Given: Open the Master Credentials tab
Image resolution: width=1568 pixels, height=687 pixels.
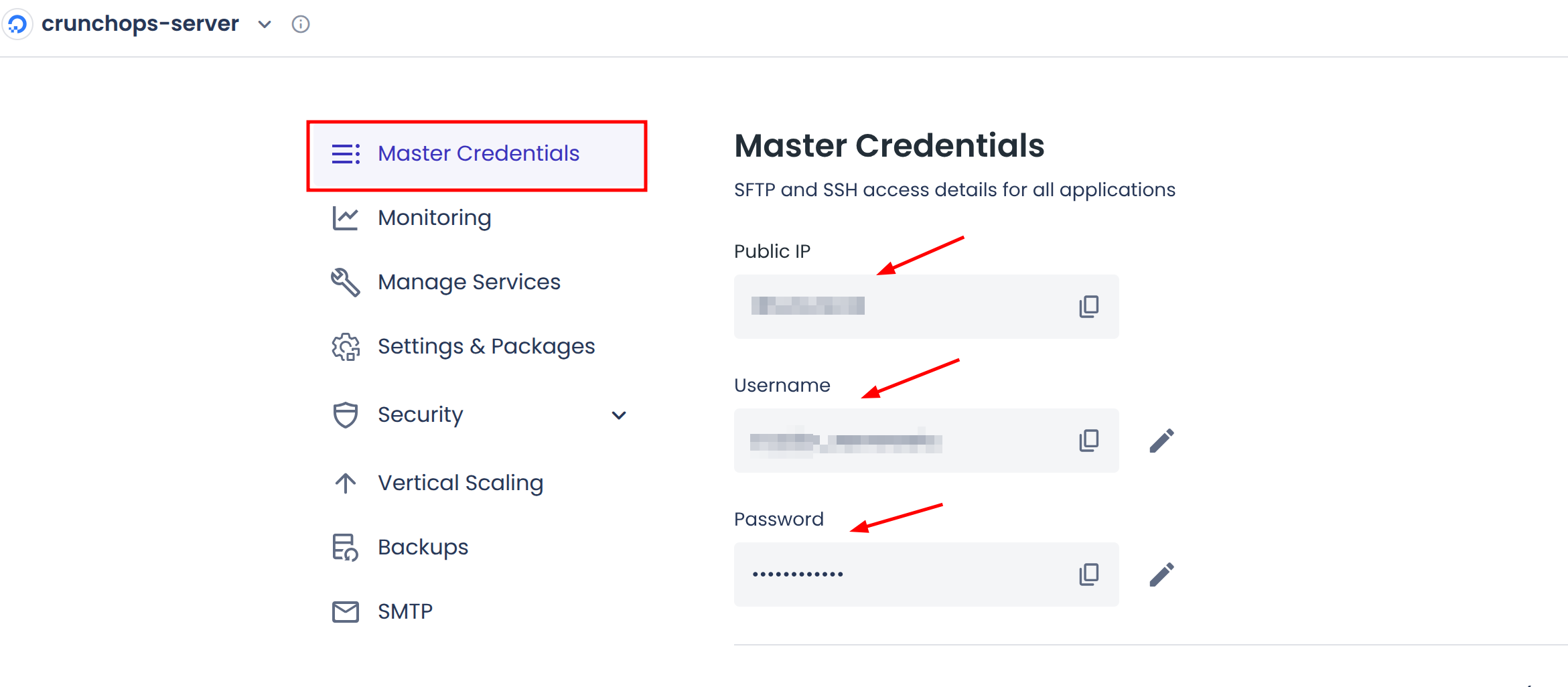Looking at the screenshot, I should 478,153.
